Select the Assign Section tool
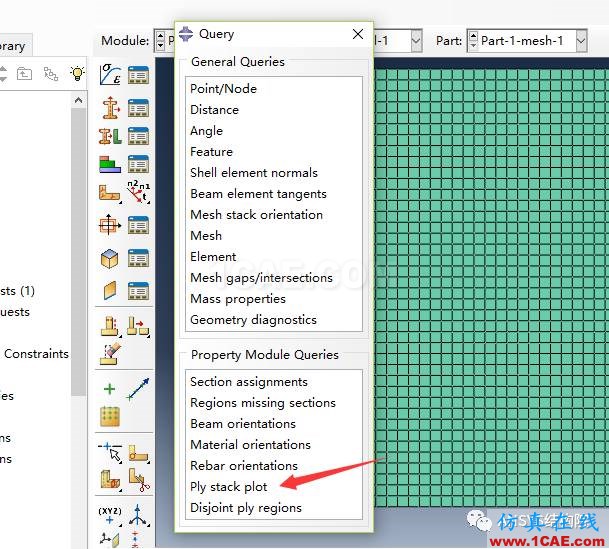 [x=110, y=136]
